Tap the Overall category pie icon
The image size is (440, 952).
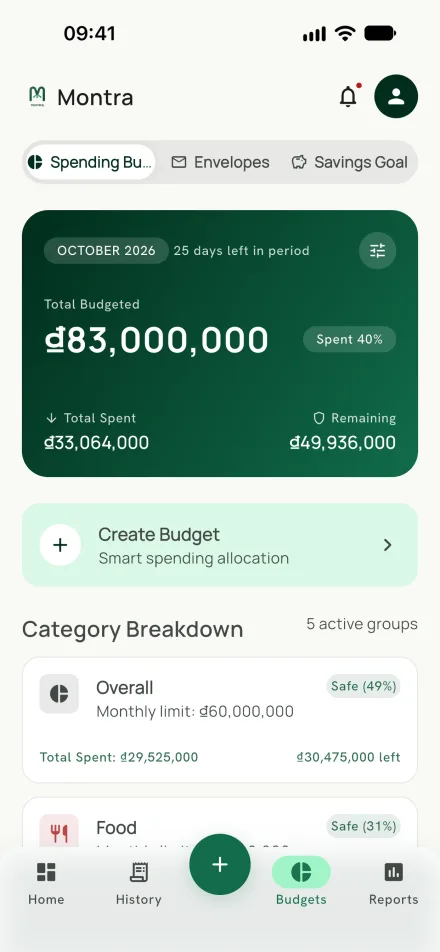[59, 693]
